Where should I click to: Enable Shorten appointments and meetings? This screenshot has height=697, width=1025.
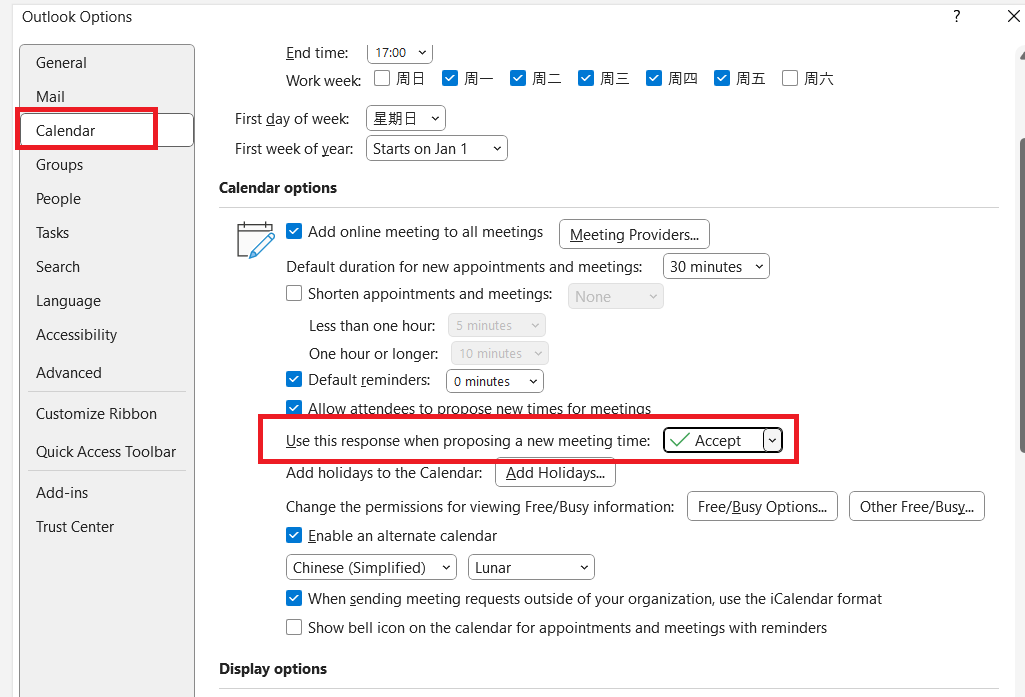tap(294, 293)
